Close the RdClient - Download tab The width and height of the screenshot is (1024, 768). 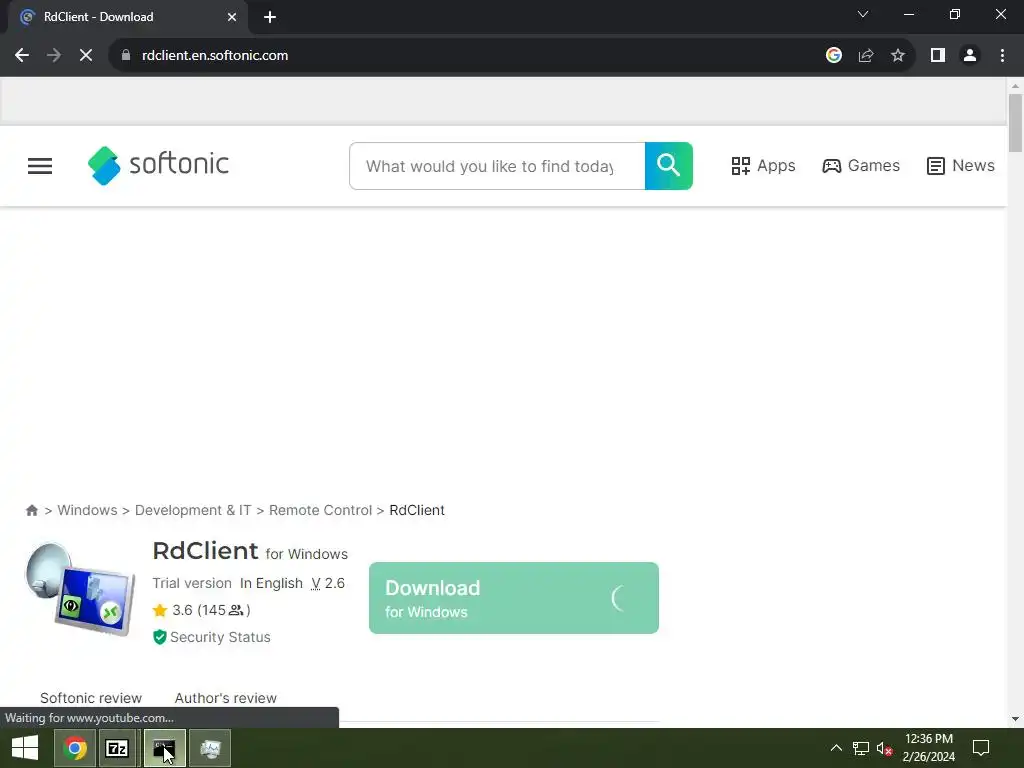tap(232, 17)
